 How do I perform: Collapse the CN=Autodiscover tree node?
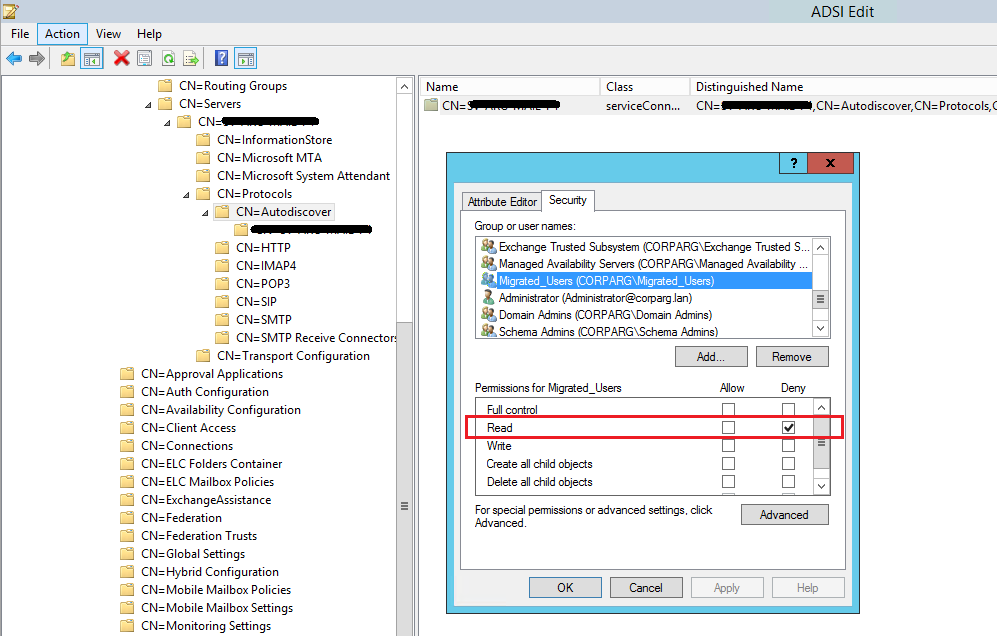click(x=205, y=212)
